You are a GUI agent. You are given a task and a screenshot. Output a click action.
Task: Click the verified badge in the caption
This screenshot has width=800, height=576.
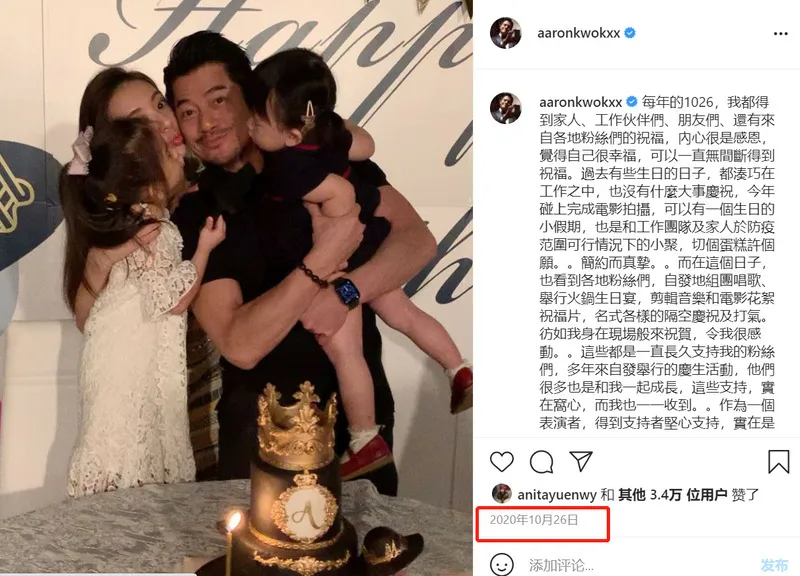(632, 102)
